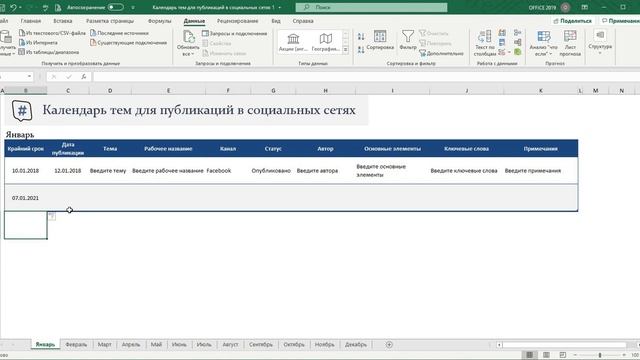Image resolution: width=640 pixels, height=360 pixels.
Task: Click the Insert Function fx icon
Action: coord(84,76)
